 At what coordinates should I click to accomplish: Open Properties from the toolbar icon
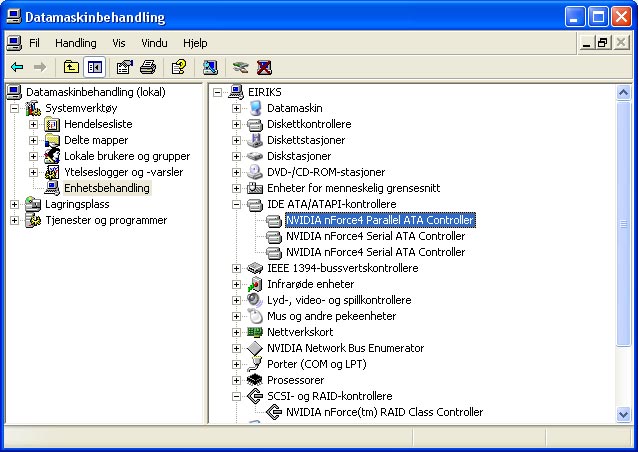(125, 67)
